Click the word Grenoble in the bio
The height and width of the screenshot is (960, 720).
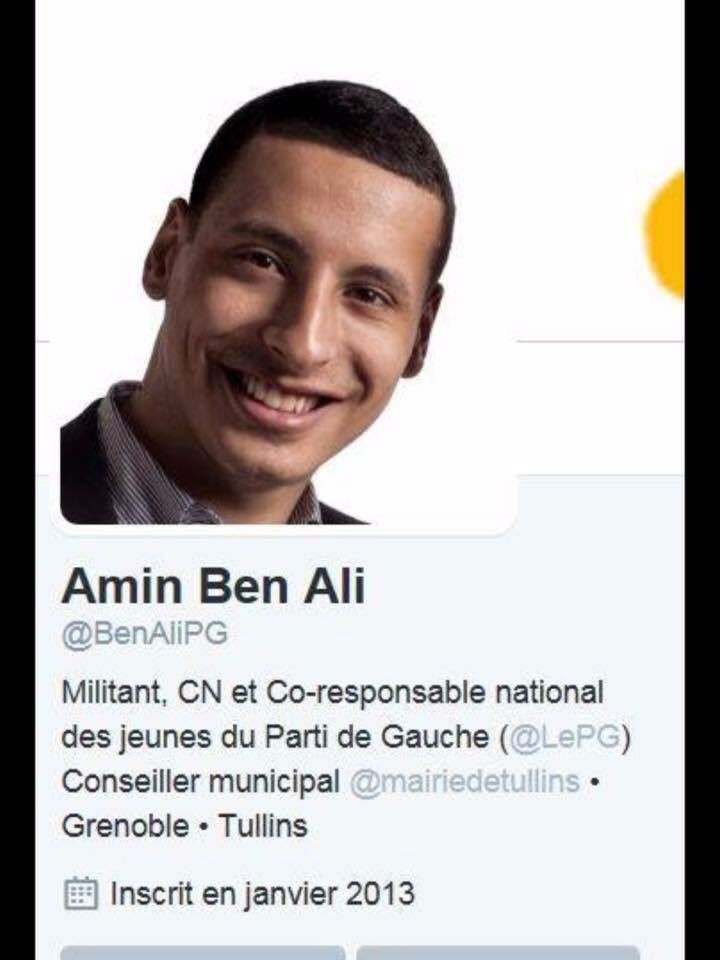coord(125,827)
